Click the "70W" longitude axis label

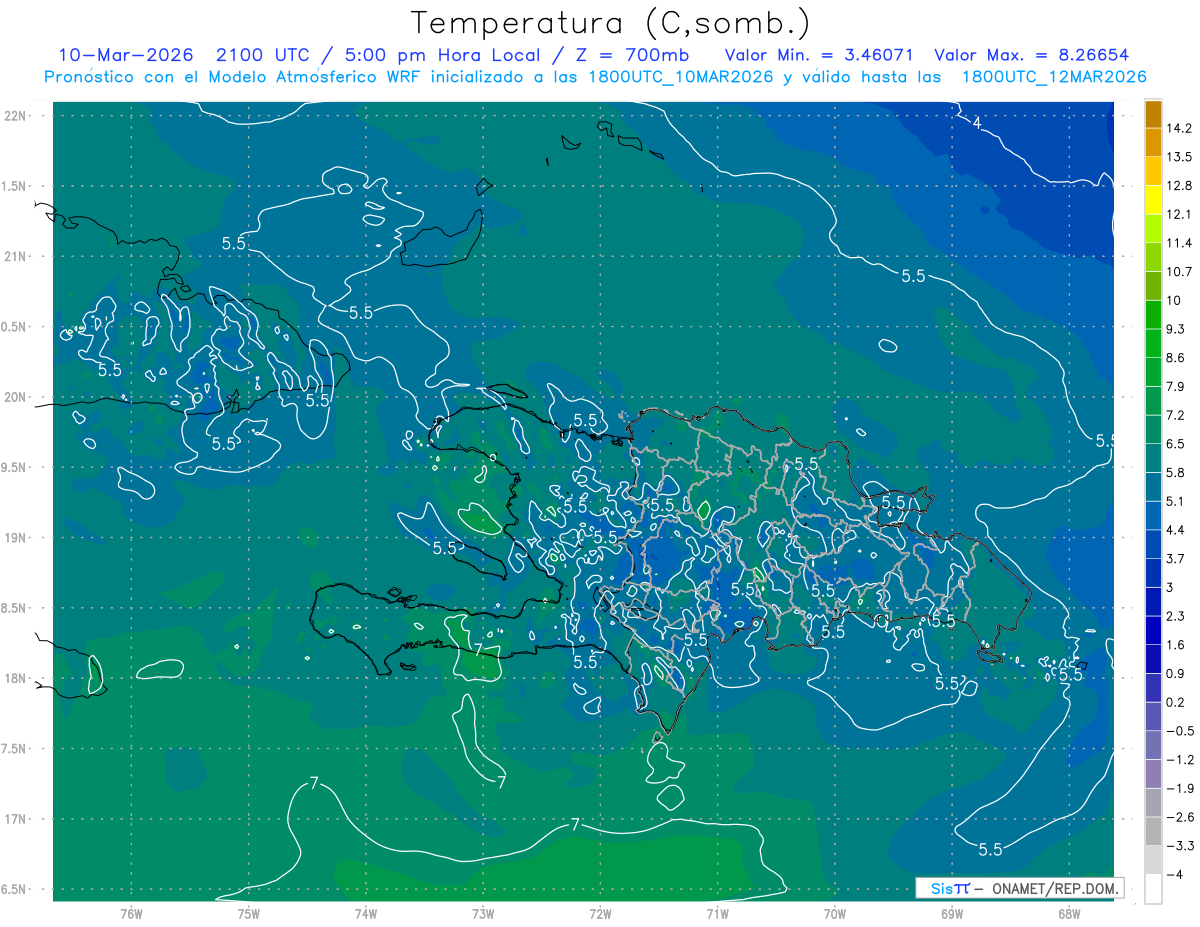click(x=835, y=913)
